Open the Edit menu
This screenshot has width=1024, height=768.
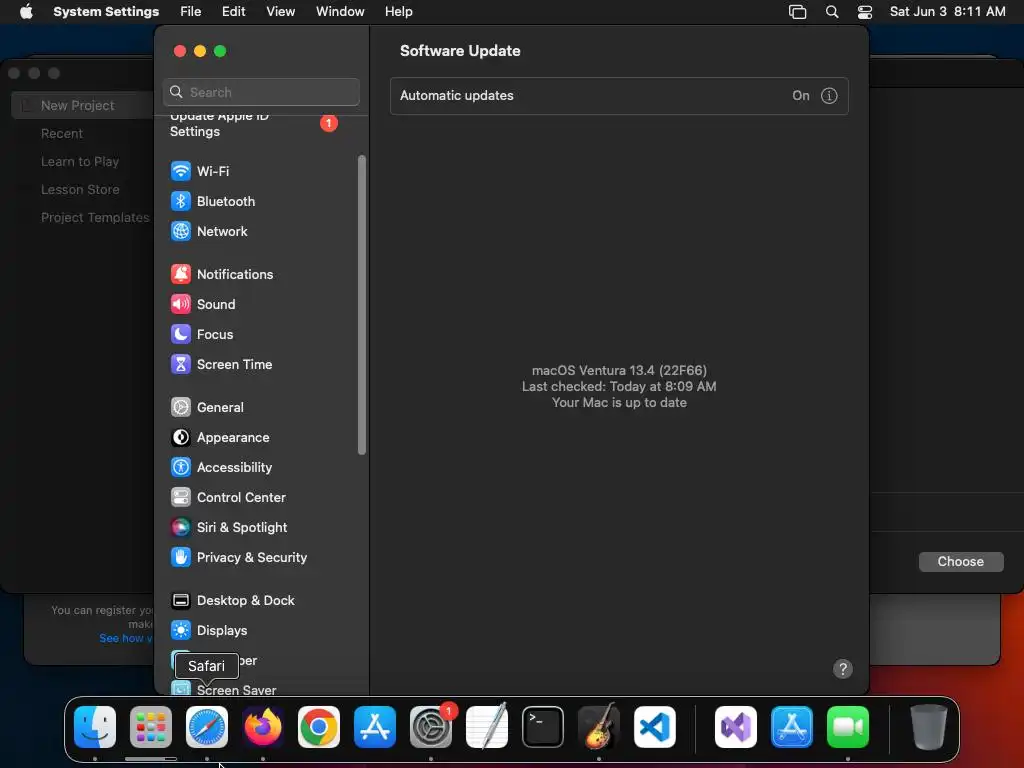pos(233,12)
